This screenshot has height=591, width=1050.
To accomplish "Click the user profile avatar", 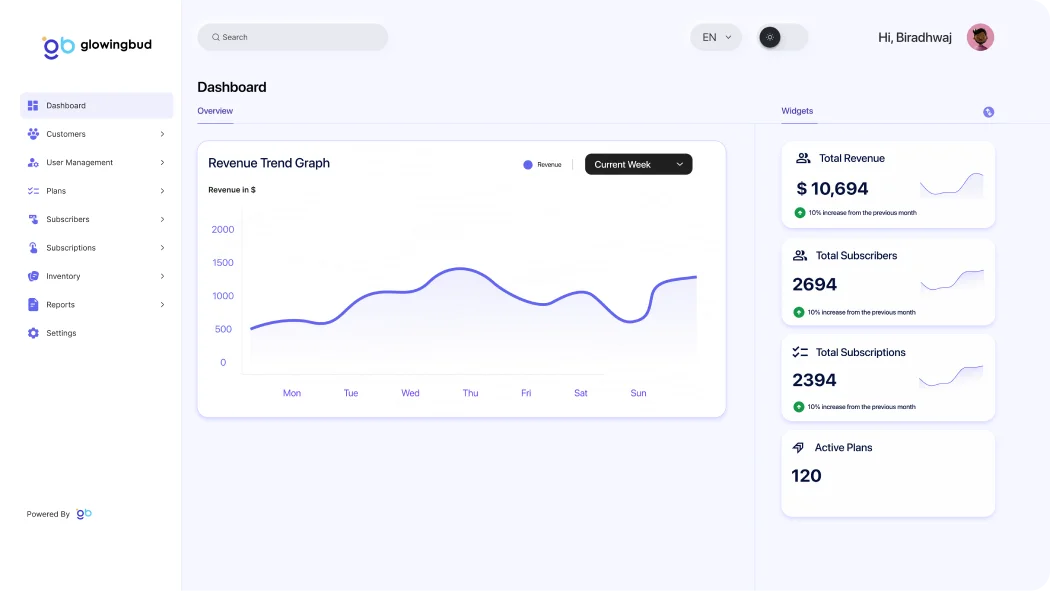I will tap(980, 37).
